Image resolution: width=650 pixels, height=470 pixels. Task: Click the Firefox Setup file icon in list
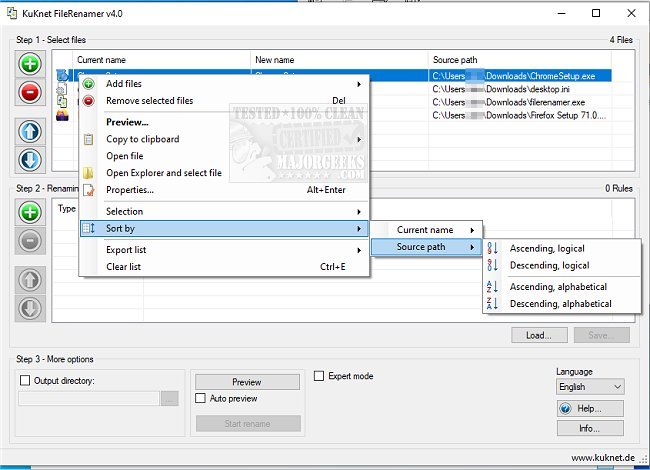click(x=62, y=115)
